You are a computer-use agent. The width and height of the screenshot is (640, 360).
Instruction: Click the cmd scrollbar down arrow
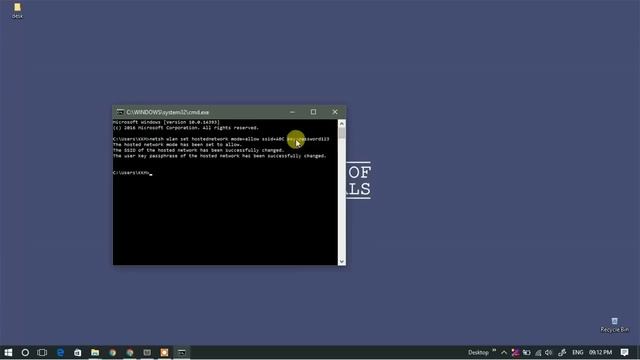[342, 261]
